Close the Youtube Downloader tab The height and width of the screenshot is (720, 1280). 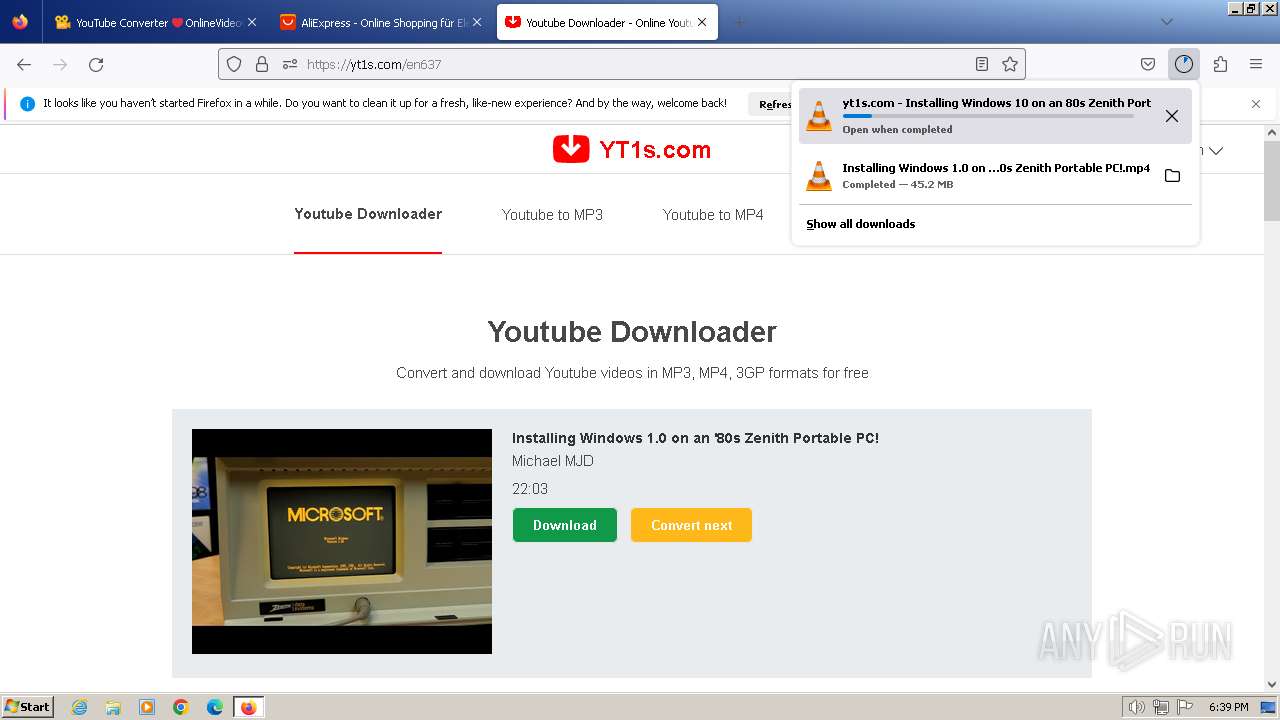pos(702,22)
